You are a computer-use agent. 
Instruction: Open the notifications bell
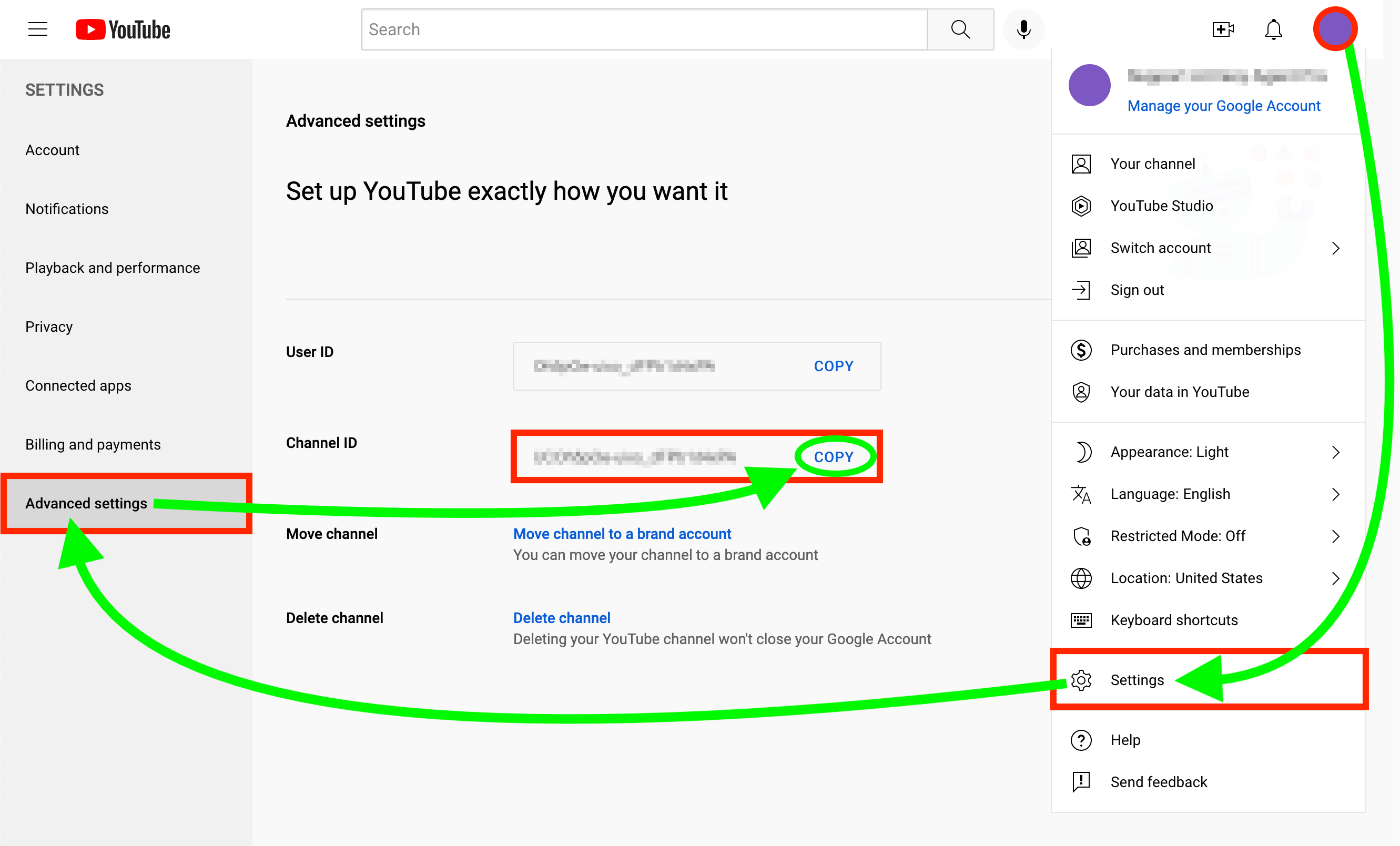(1273, 29)
